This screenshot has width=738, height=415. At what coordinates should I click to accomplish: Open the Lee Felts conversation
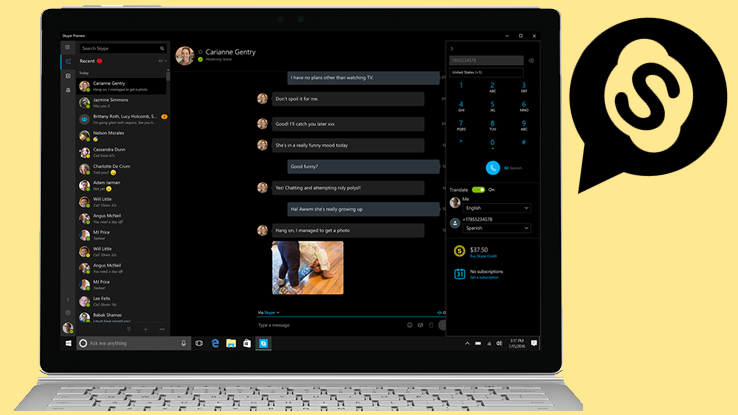click(x=121, y=301)
